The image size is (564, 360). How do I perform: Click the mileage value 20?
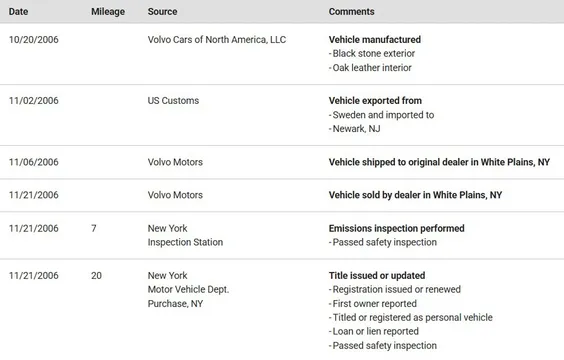[x=96, y=275]
